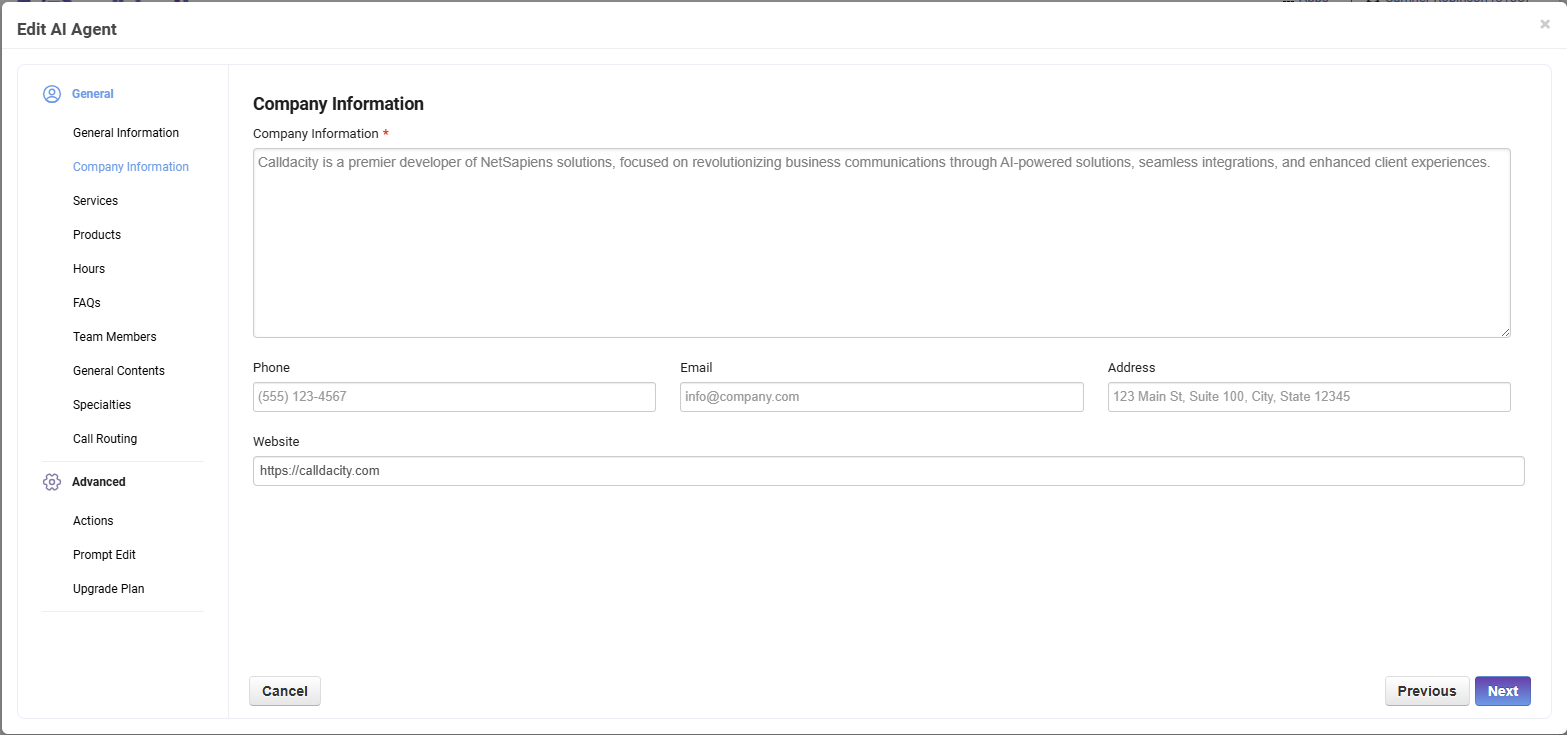Go to the Services section
The width and height of the screenshot is (1567, 735).
click(95, 201)
